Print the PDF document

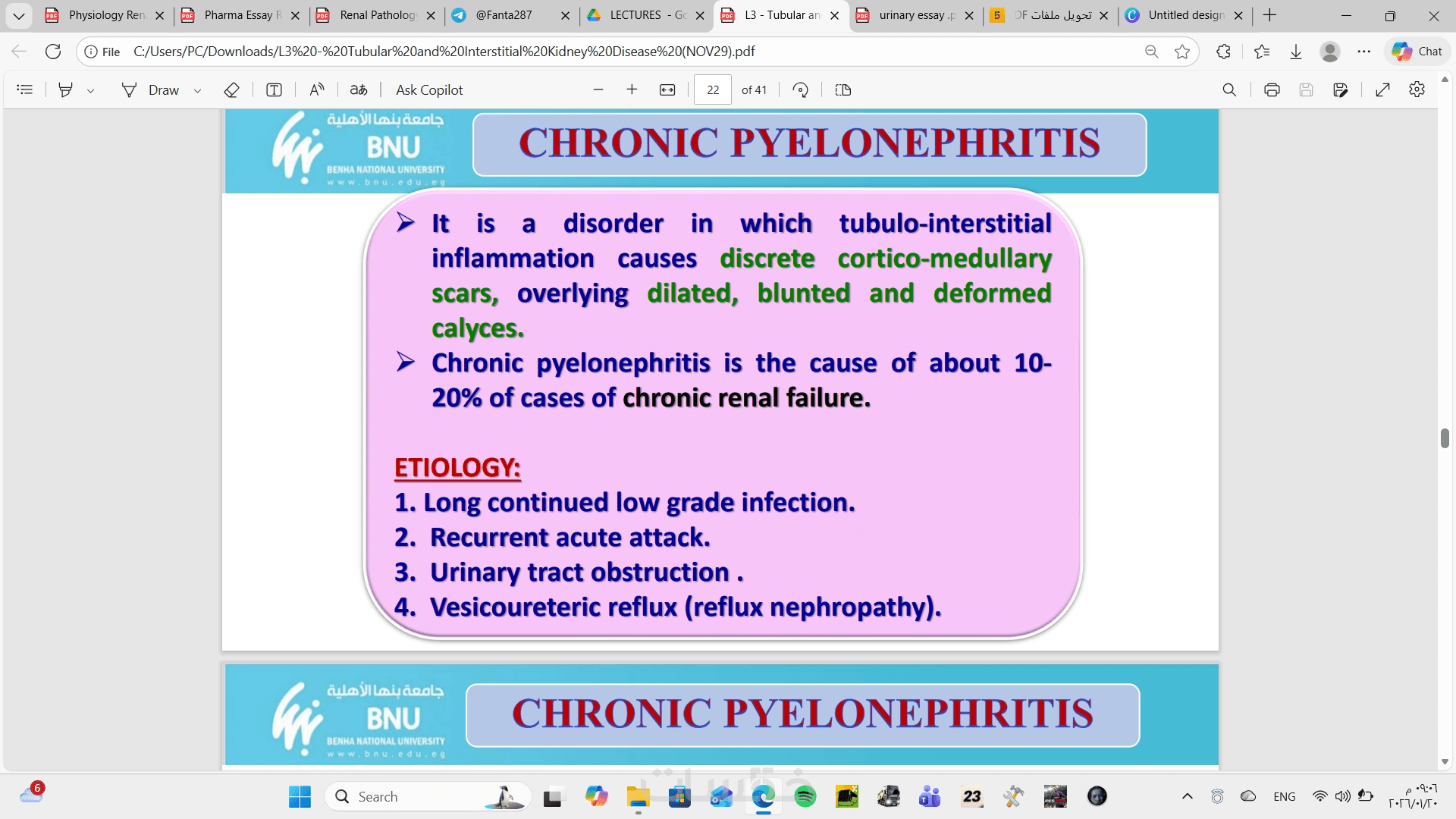(x=1272, y=89)
